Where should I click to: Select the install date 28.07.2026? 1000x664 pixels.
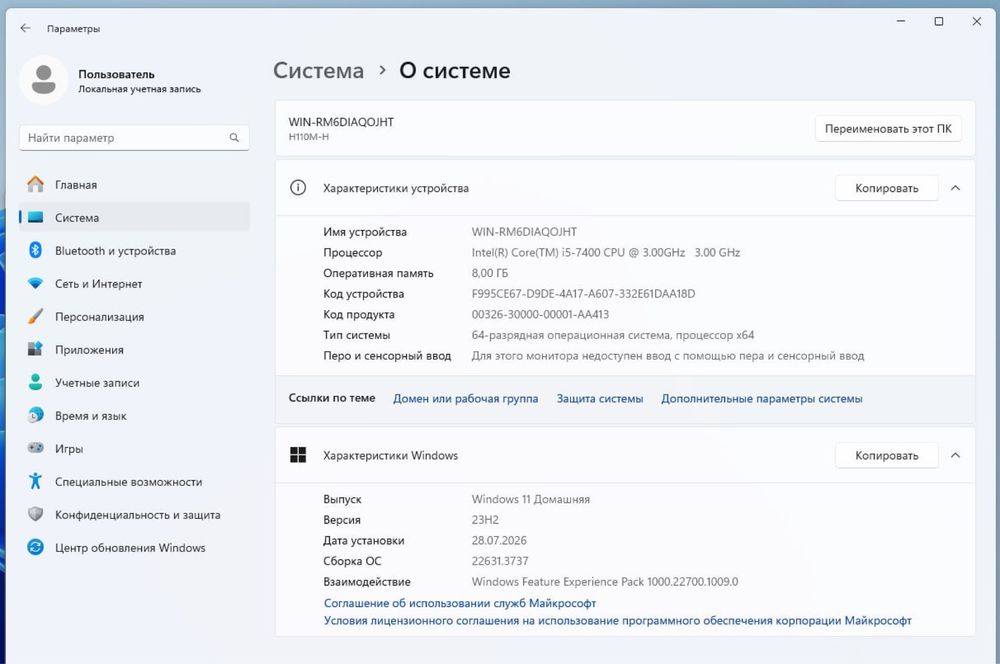point(499,540)
